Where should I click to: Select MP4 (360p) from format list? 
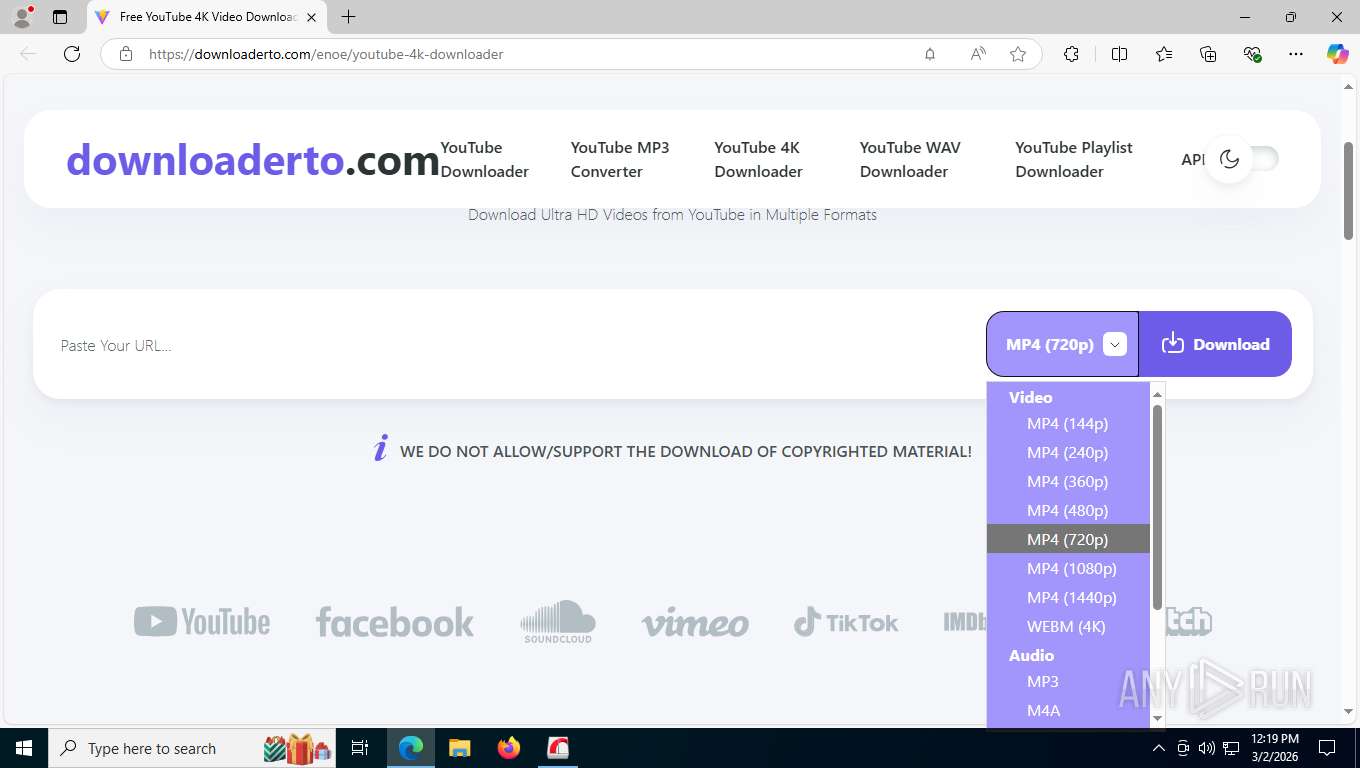pos(1067,481)
